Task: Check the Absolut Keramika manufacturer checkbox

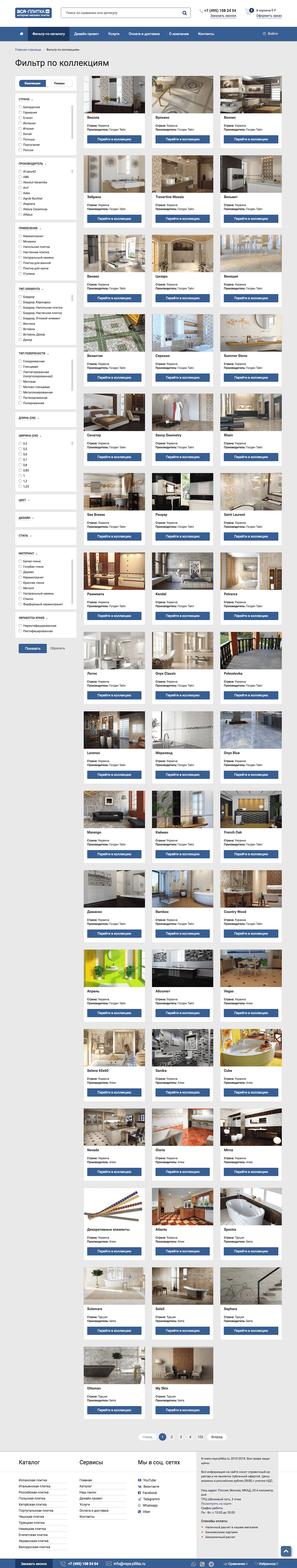Action: [x=20, y=182]
